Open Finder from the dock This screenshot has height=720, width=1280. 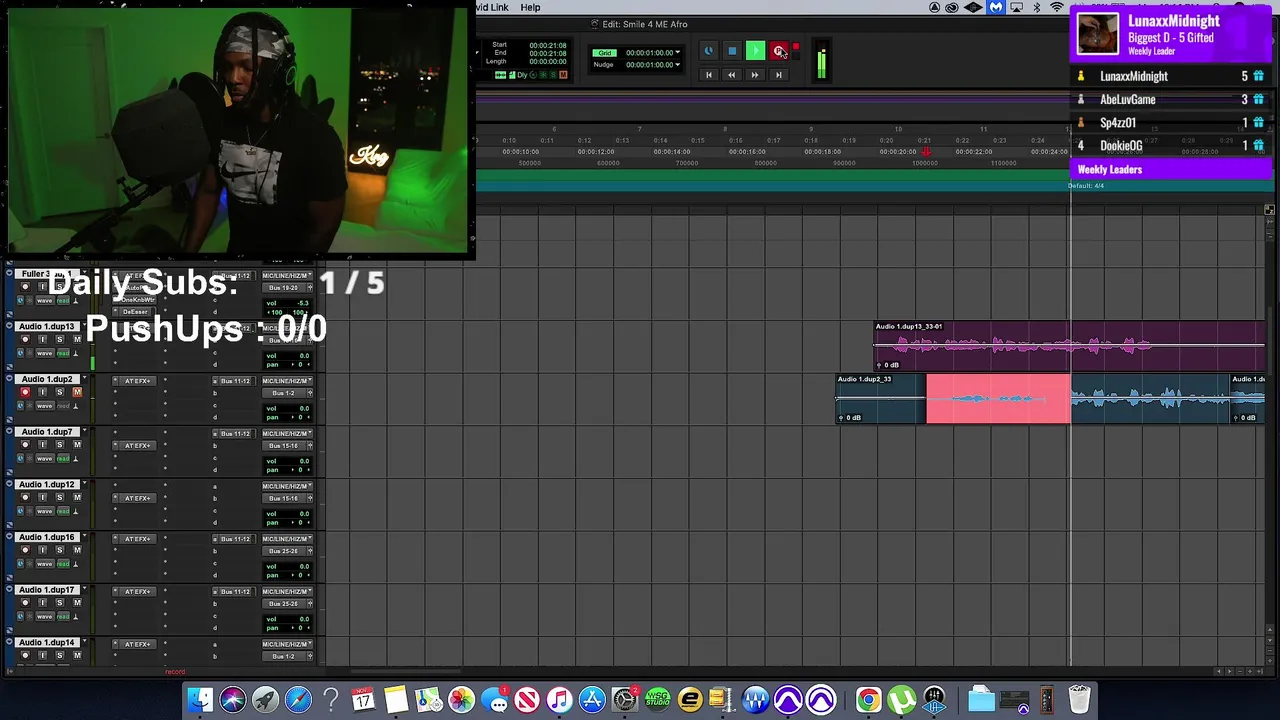click(200, 699)
